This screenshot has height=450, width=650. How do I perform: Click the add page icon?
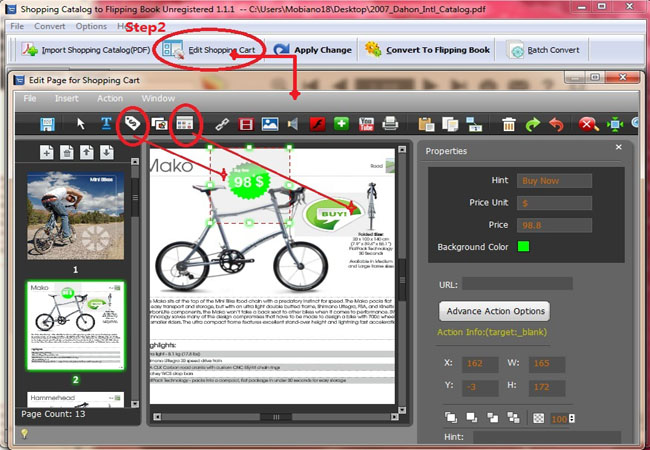[x=46, y=152]
